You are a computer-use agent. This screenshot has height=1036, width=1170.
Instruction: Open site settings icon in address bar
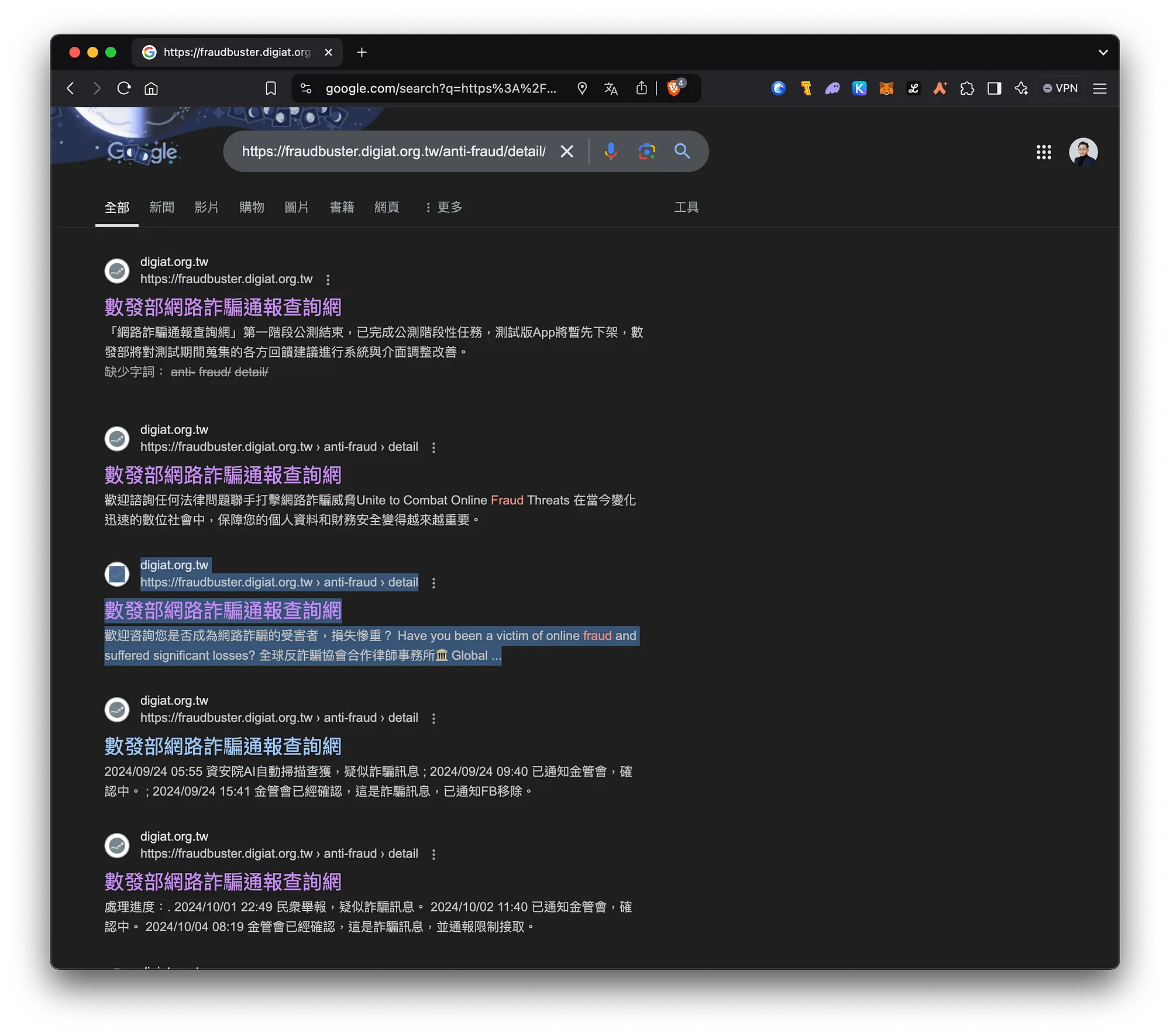(305, 88)
